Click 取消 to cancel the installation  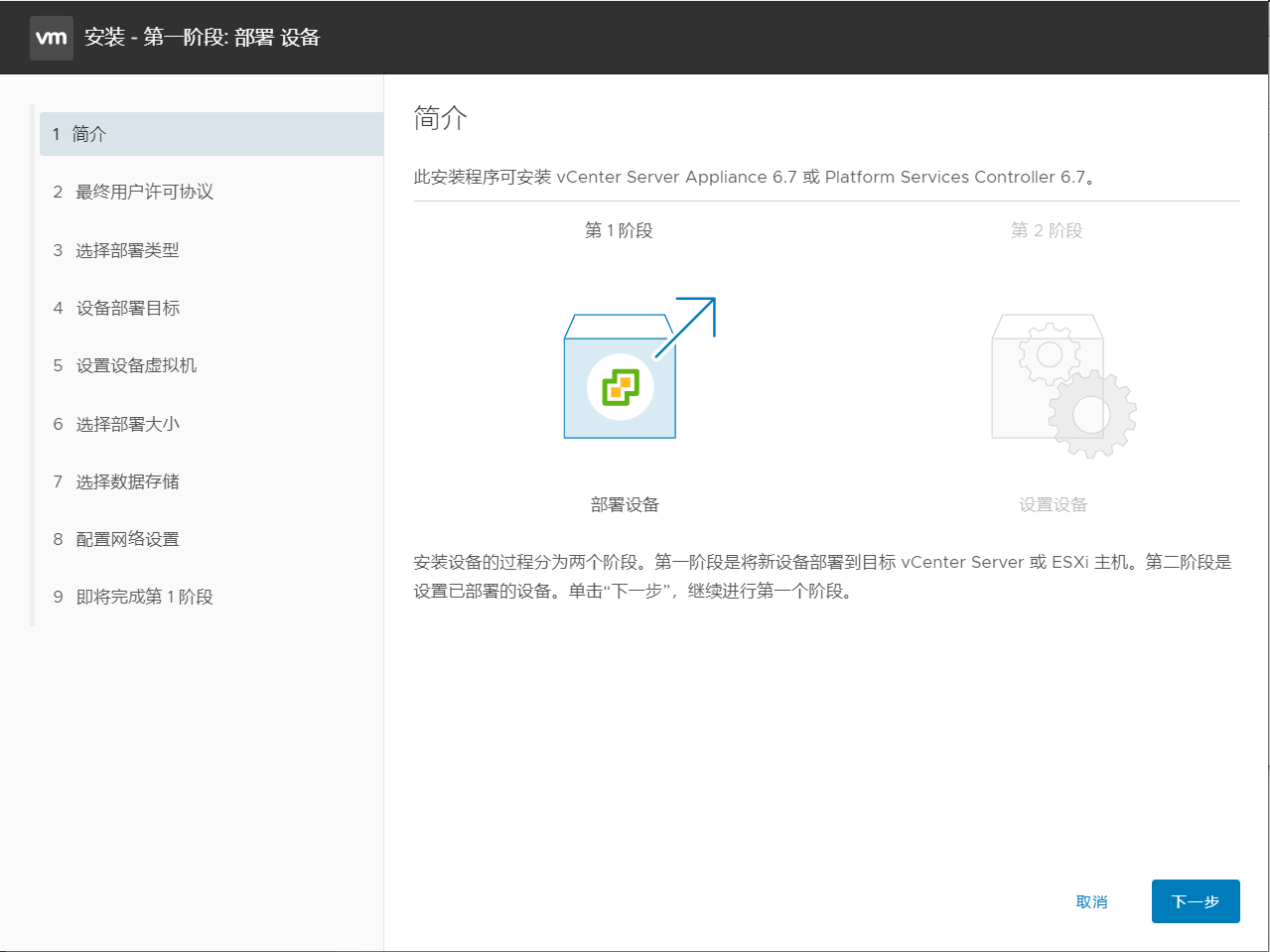click(x=1091, y=900)
